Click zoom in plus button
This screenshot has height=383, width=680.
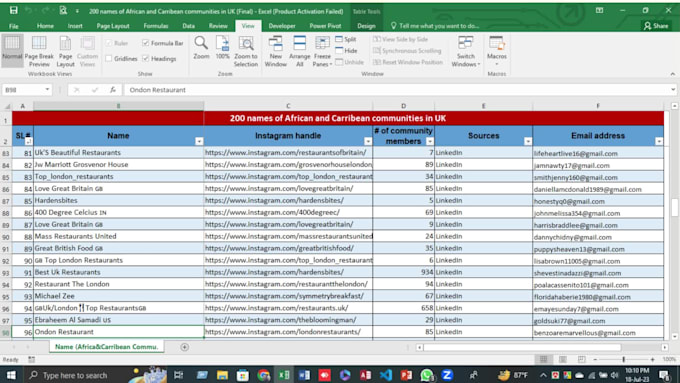coord(652,359)
